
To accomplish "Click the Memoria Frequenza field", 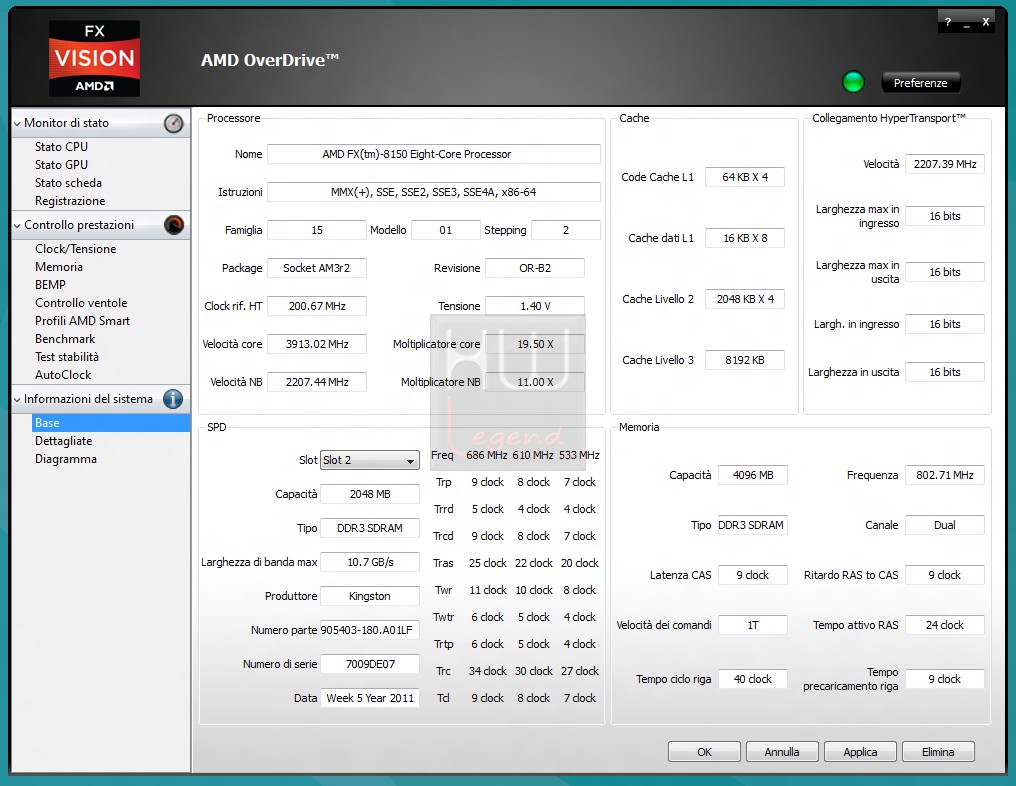I will pos(945,475).
